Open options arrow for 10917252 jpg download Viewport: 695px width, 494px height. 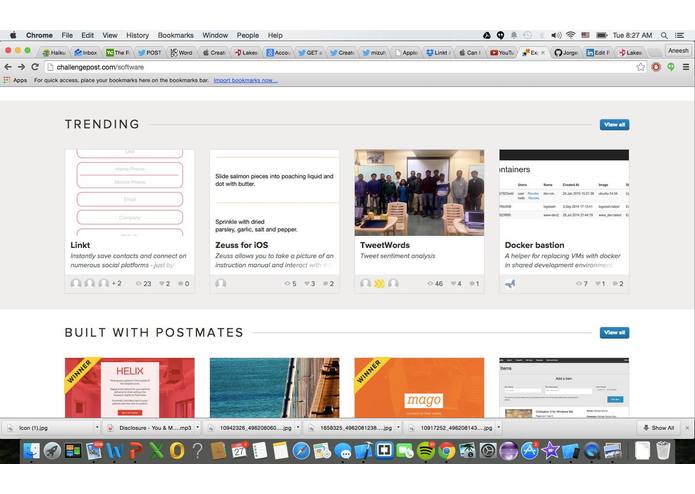pyautogui.click(x=499, y=428)
